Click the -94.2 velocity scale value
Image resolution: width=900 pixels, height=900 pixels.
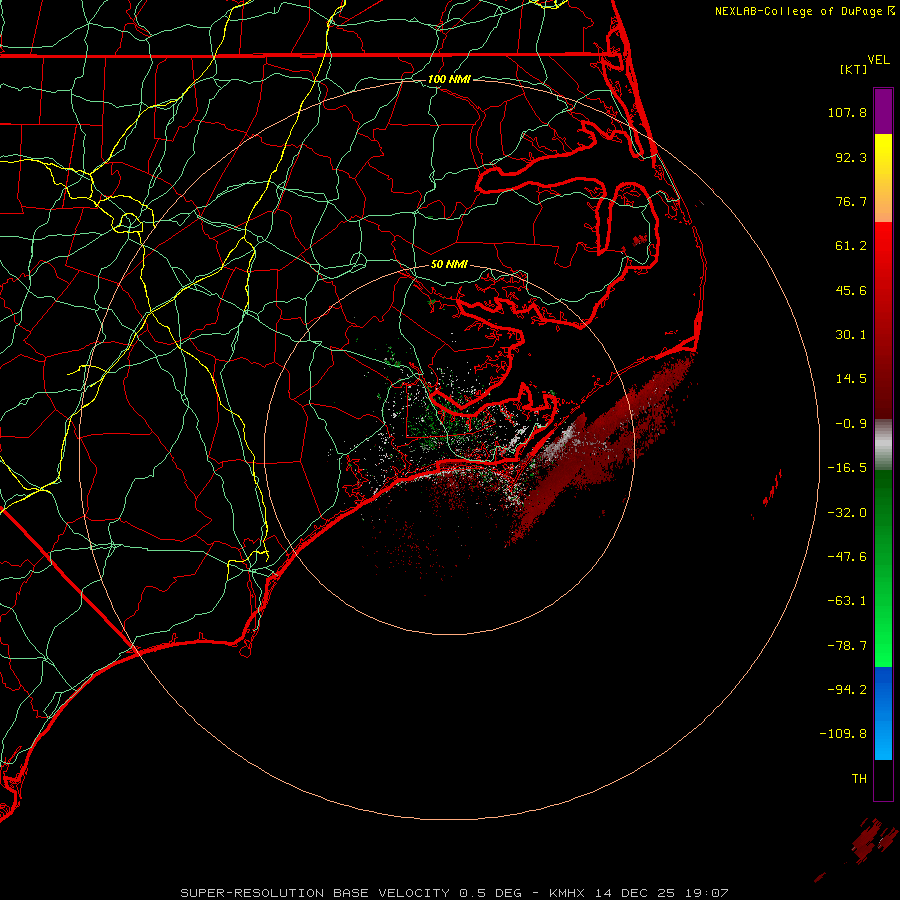(847, 689)
